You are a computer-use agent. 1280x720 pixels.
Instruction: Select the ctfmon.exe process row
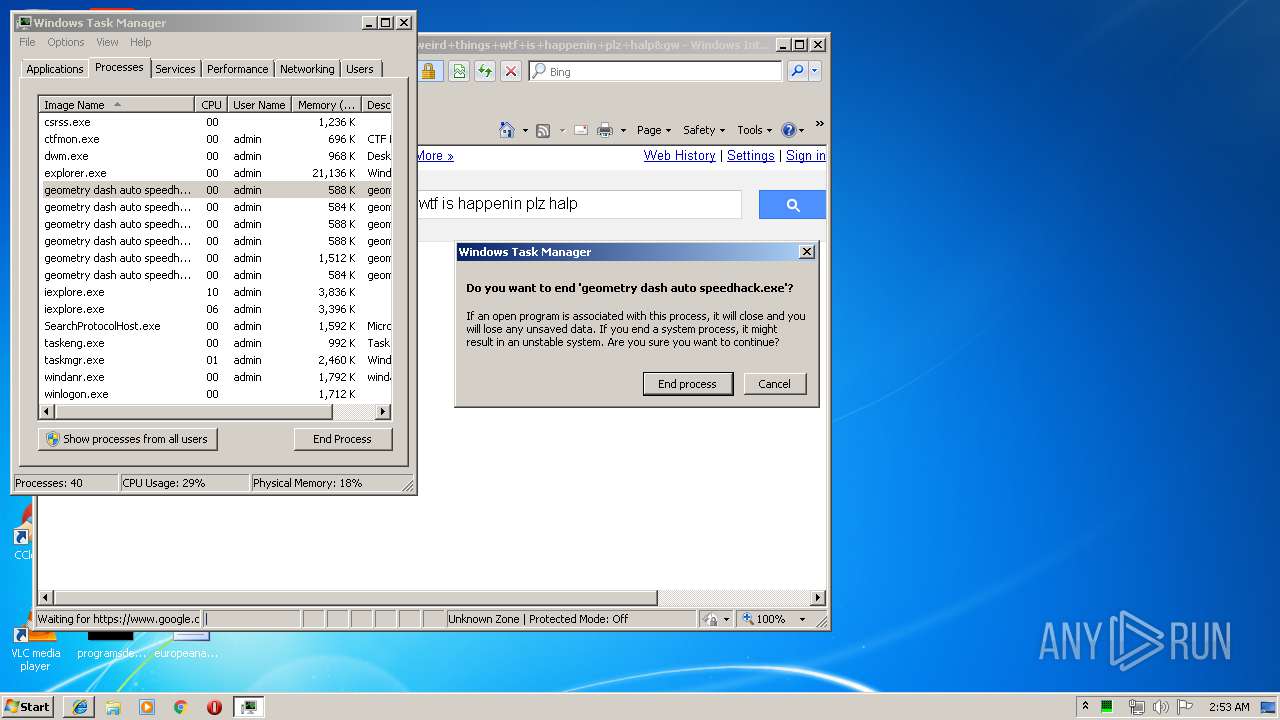coord(215,139)
